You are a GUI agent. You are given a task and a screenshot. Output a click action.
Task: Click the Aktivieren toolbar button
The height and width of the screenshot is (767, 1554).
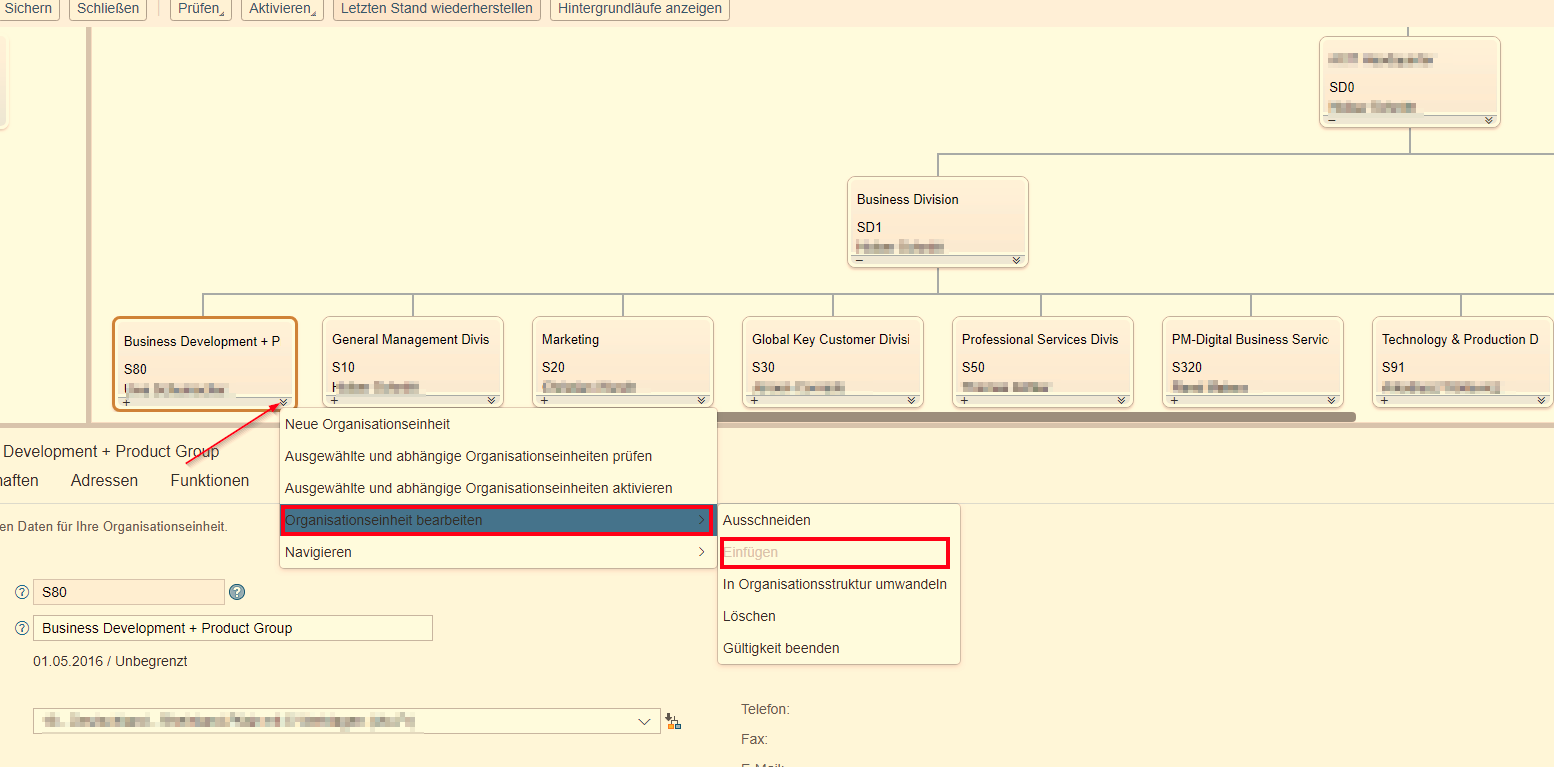click(282, 8)
